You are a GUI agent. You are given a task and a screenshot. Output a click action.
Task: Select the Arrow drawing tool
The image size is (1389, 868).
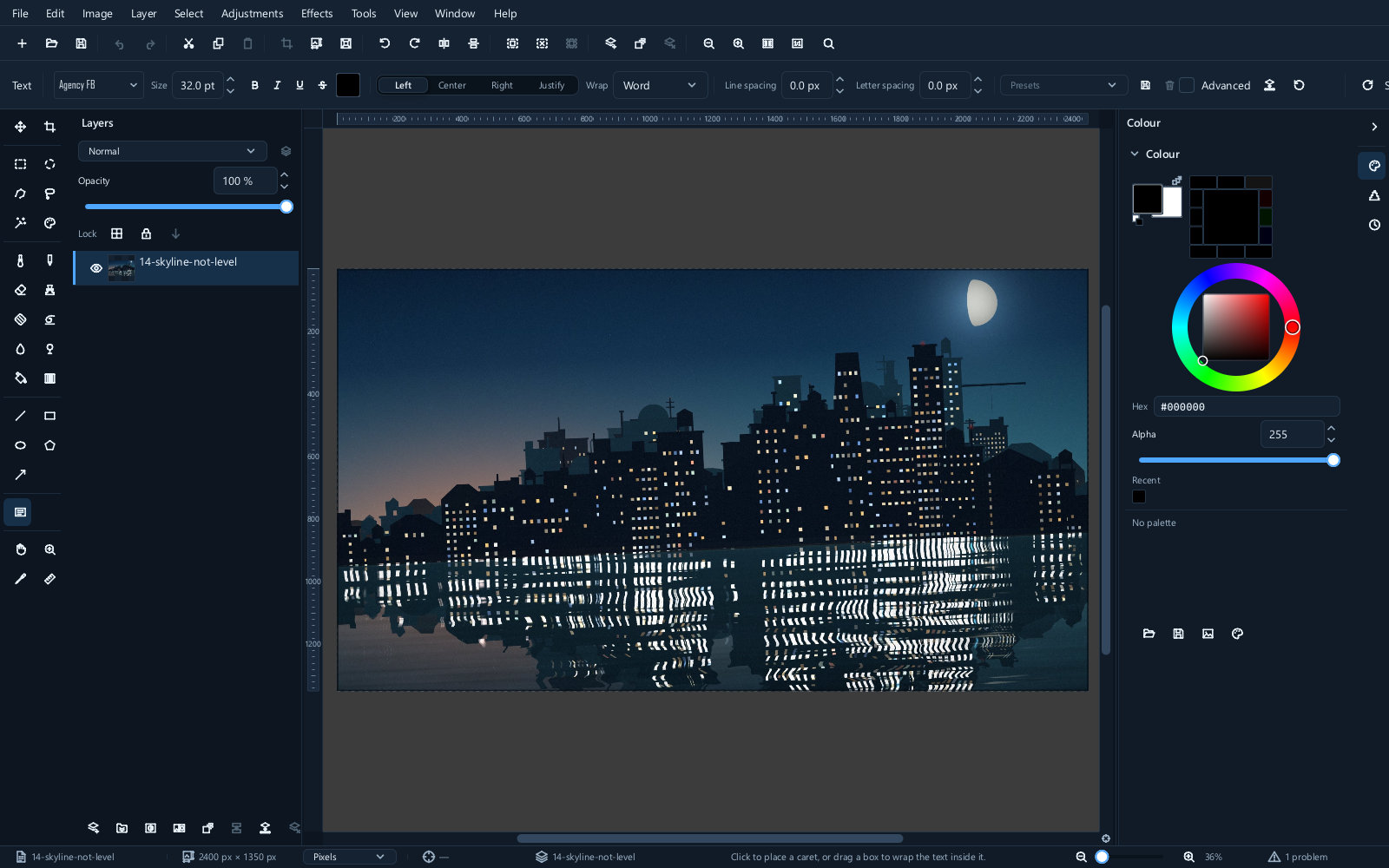coord(20,475)
